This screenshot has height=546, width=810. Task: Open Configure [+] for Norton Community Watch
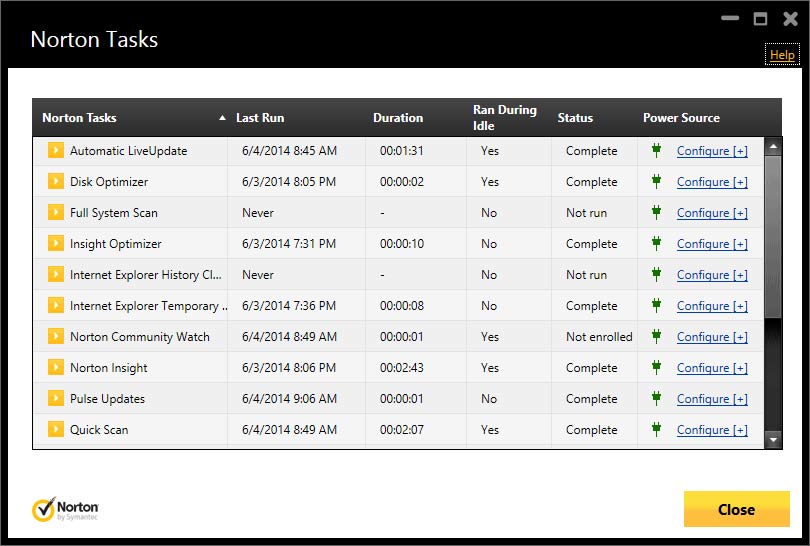(x=712, y=337)
